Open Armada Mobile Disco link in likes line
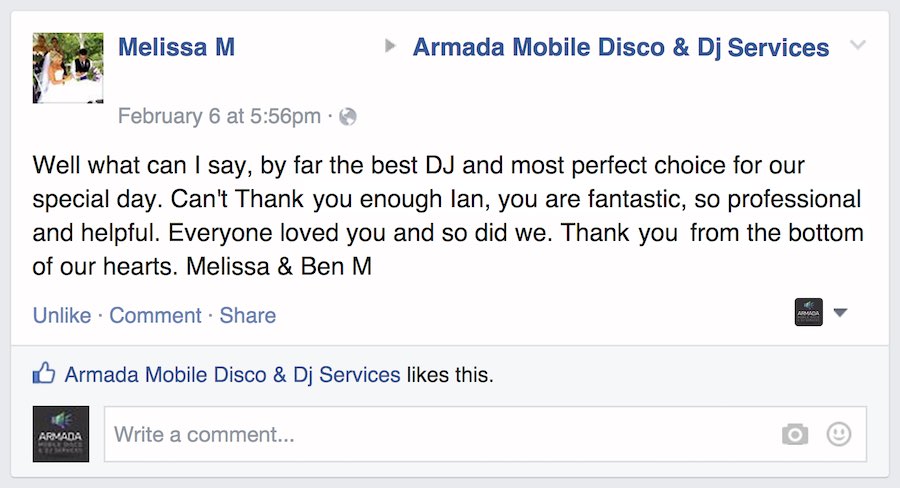900x488 pixels. click(x=232, y=376)
